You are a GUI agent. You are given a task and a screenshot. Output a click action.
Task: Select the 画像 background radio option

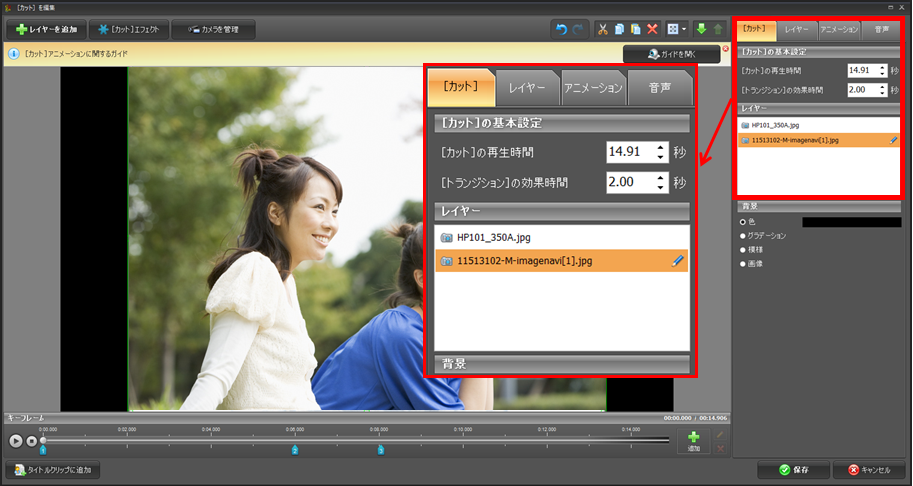(x=744, y=263)
